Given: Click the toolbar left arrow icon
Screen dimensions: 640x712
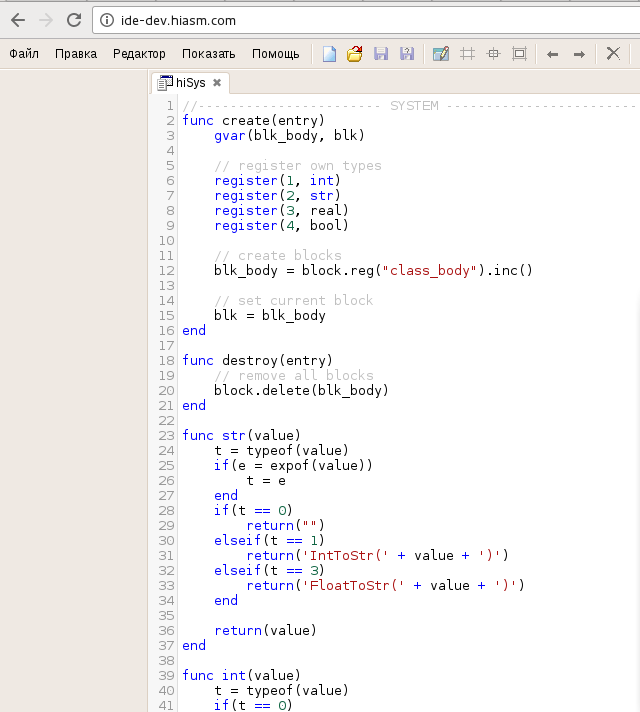Looking at the screenshot, I should 552,54.
